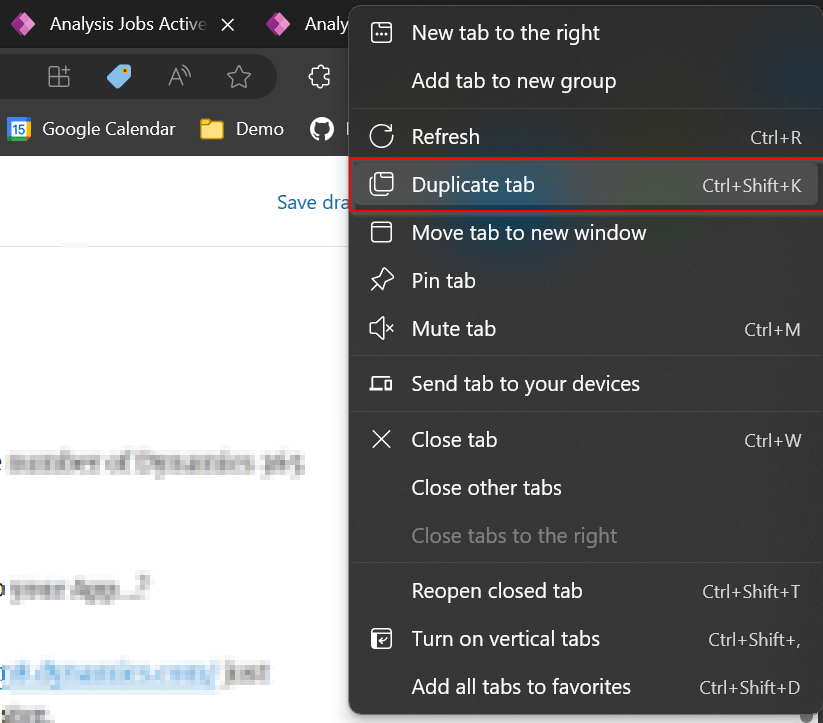Select Duplicate tab from the menu
Image resolution: width=823 pixels, height=723 pixels.
click(473, 185)
